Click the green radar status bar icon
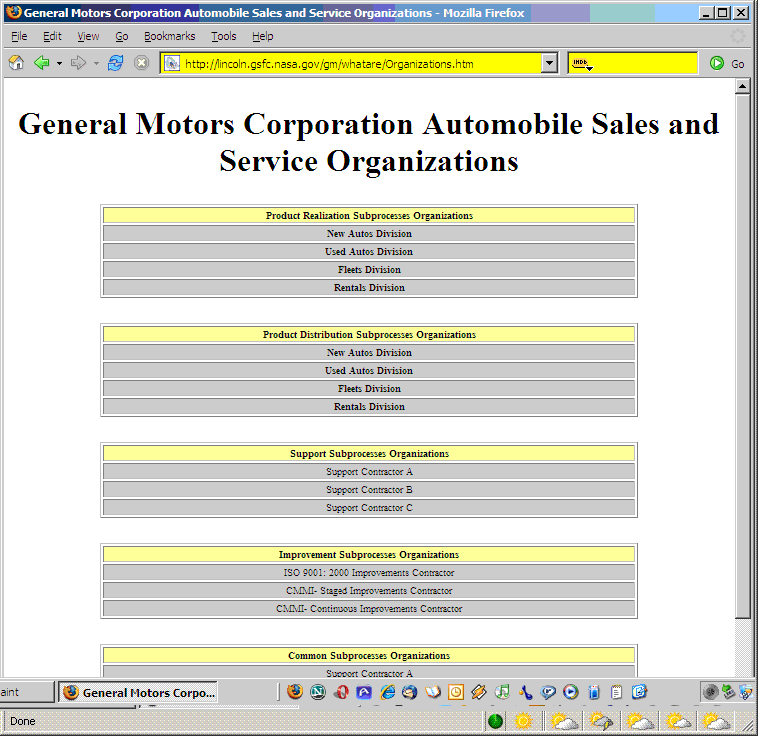Viewport: 758px width, 736px height. tap(495, 721)
